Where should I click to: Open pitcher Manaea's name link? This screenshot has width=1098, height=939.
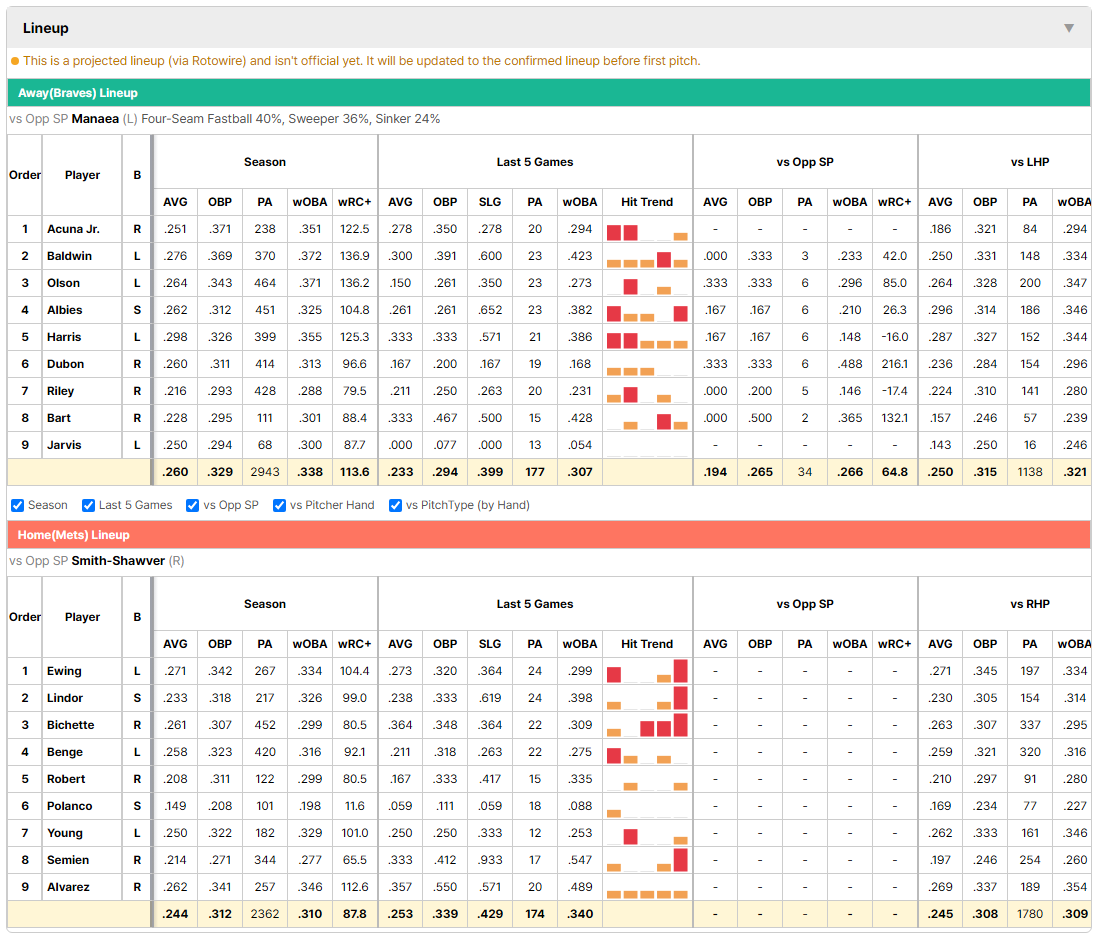click(95, 119)
